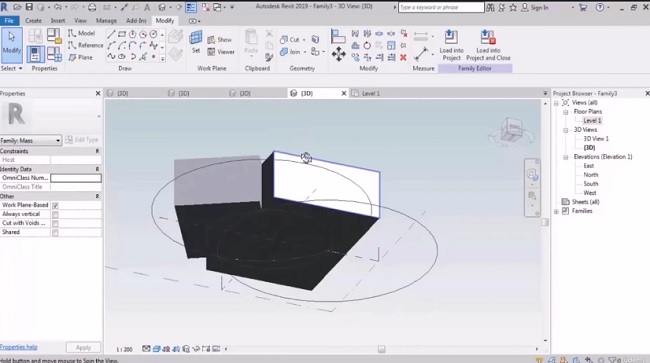650x363 pixels.
Task: Click the Rotate tool
Action: pyautogui.click(x=367, y=45)
